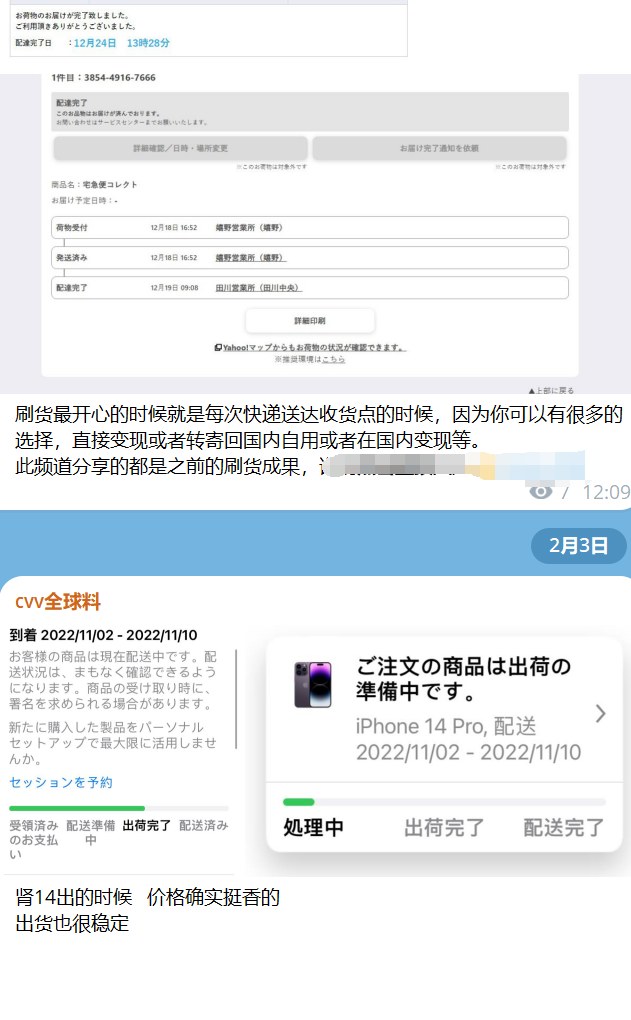This screenshot has width=631, height=1020.
Task: Open the Yahoo!マップ tracking status link
Action: (310, 347)
